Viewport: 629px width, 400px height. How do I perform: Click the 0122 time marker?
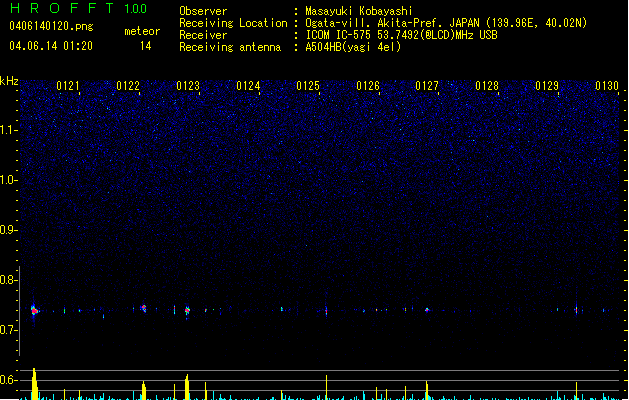128,86
